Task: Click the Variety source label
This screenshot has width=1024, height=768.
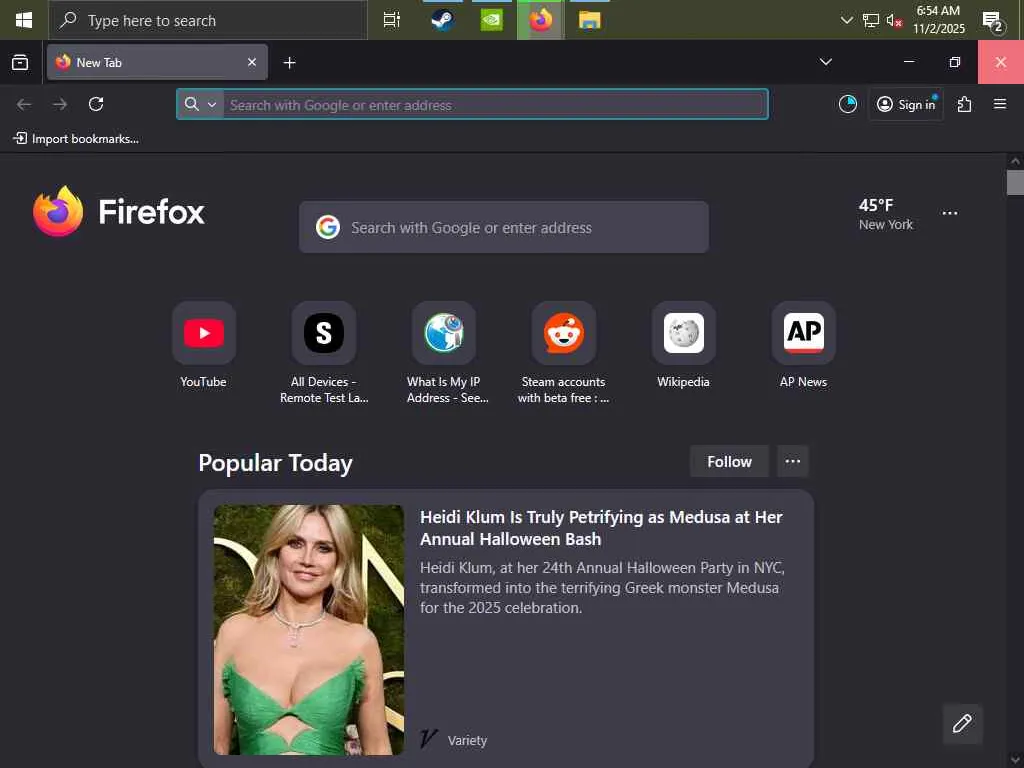Action: click(467, 741)
